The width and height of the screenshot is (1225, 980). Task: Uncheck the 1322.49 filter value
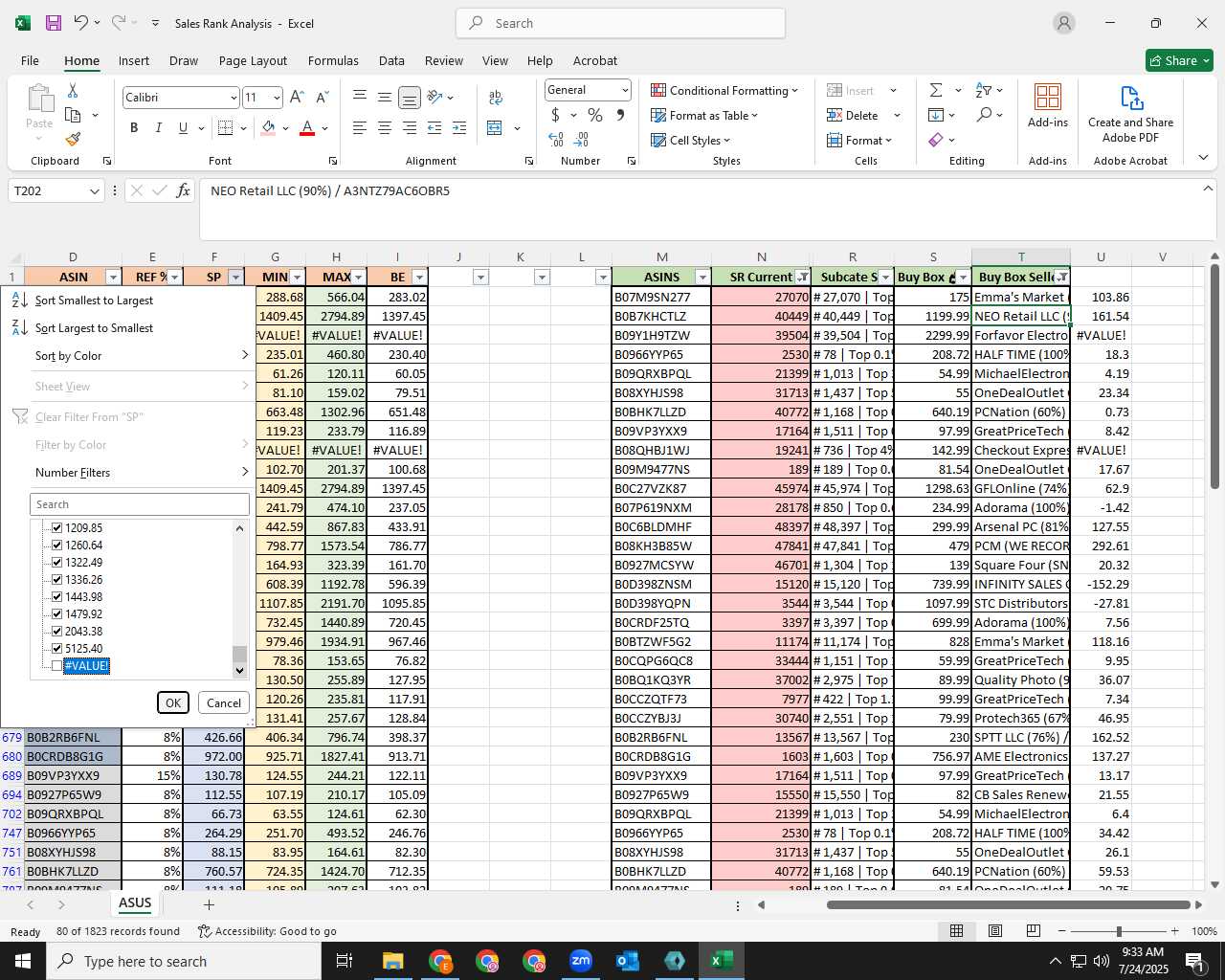[x=56, y=562]
